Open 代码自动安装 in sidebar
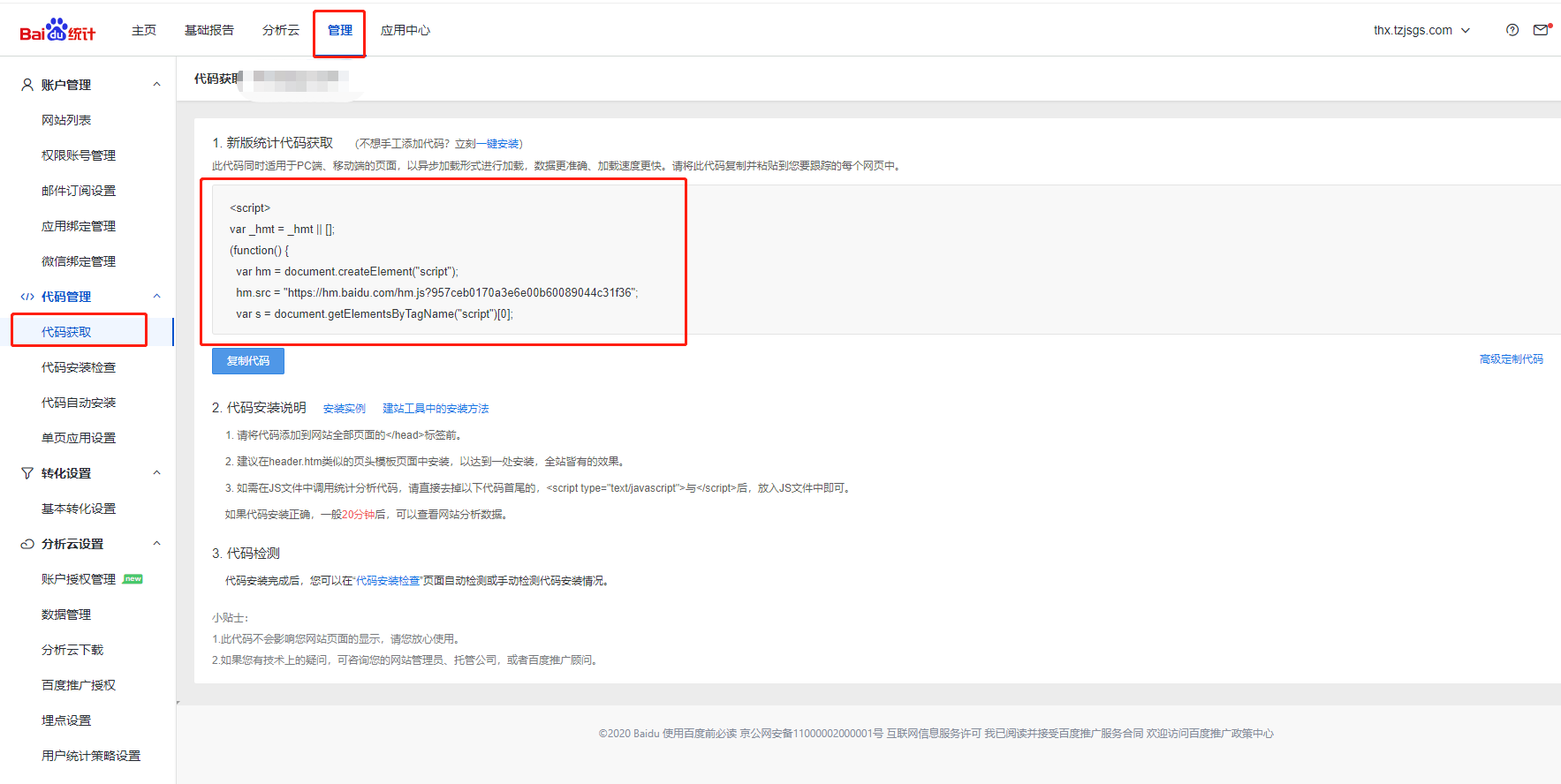1561x784 pixels. 79,403
